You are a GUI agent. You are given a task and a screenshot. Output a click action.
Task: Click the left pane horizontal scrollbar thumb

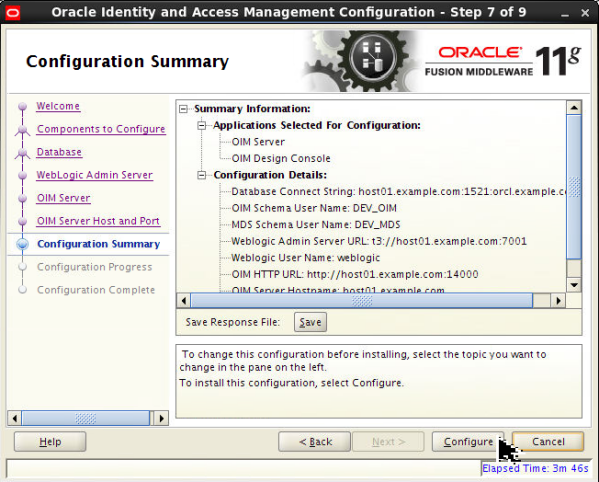(86, 418)
